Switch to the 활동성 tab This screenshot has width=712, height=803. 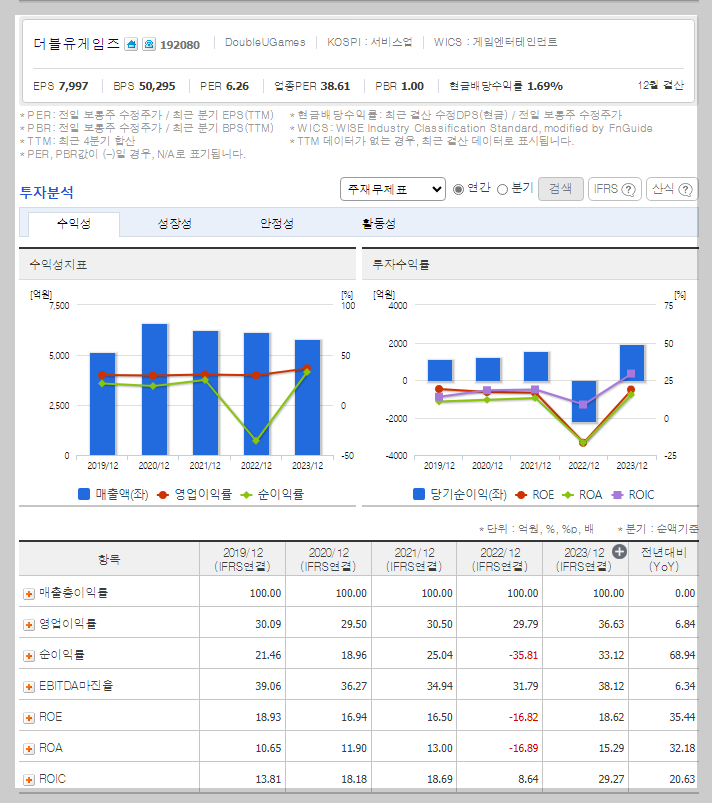coord(379,224)
